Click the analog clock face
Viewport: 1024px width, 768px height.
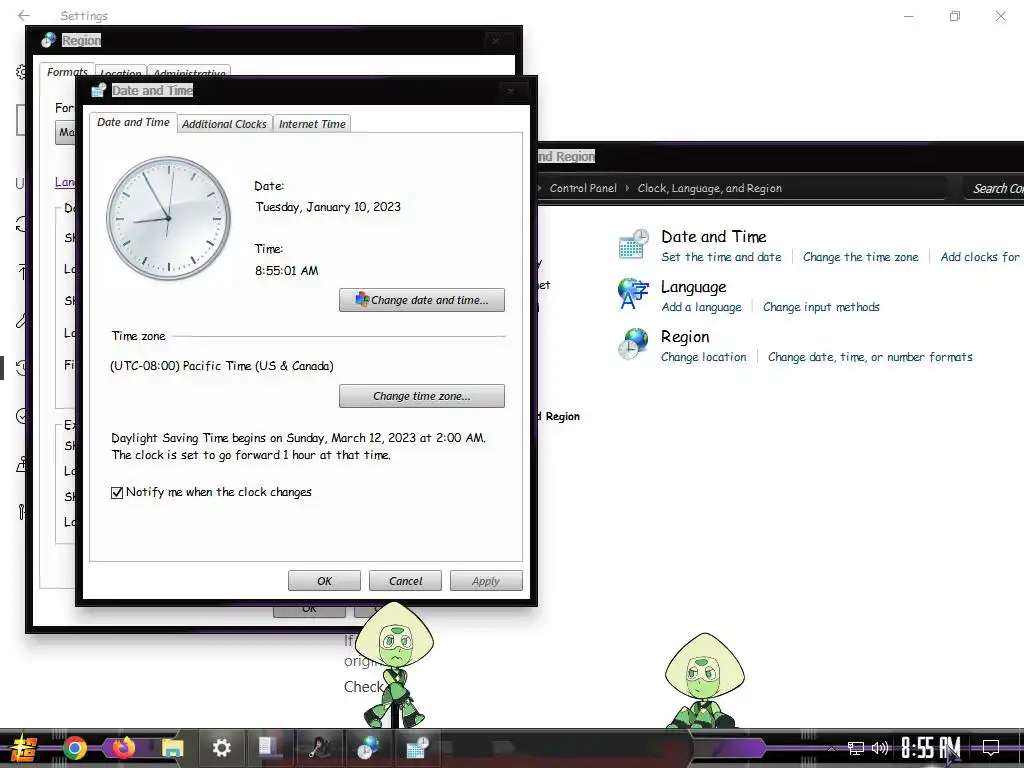tap(168, 218)
